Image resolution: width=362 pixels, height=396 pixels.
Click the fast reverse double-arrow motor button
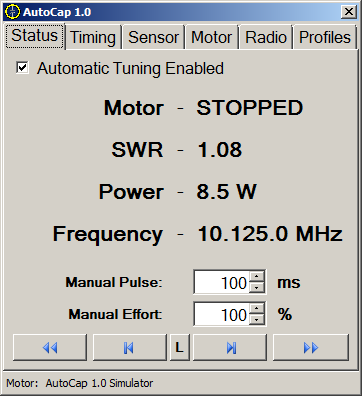(50, 348)
